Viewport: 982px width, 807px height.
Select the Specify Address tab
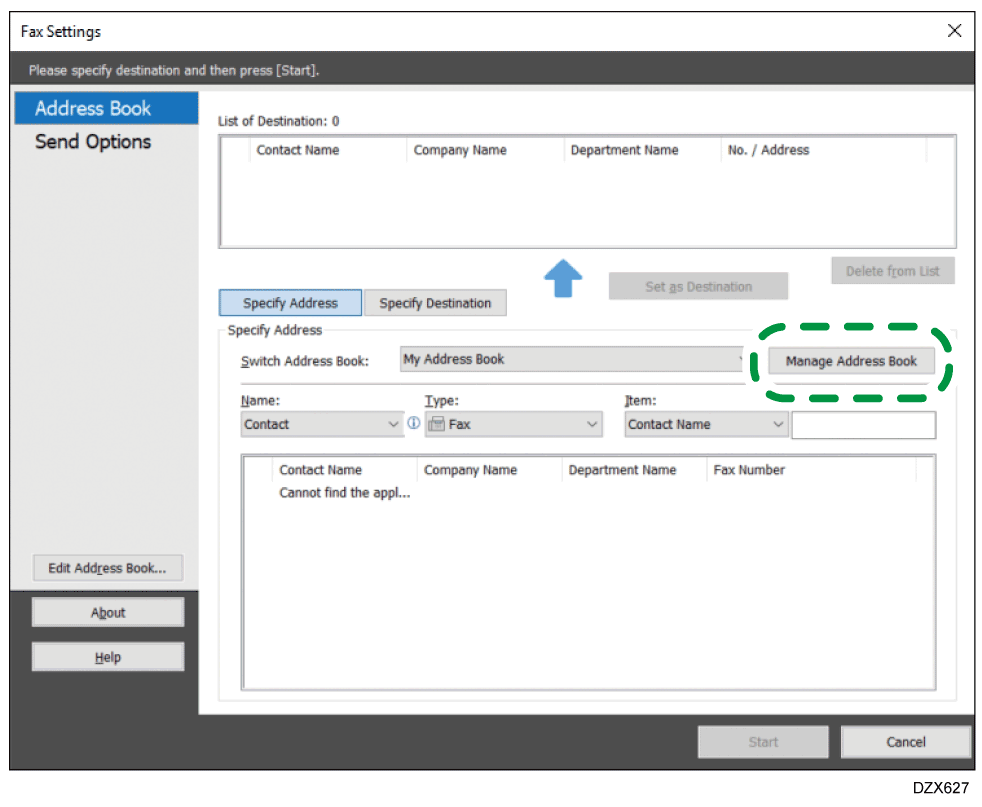pyautogui.click(x=290, y=303)
